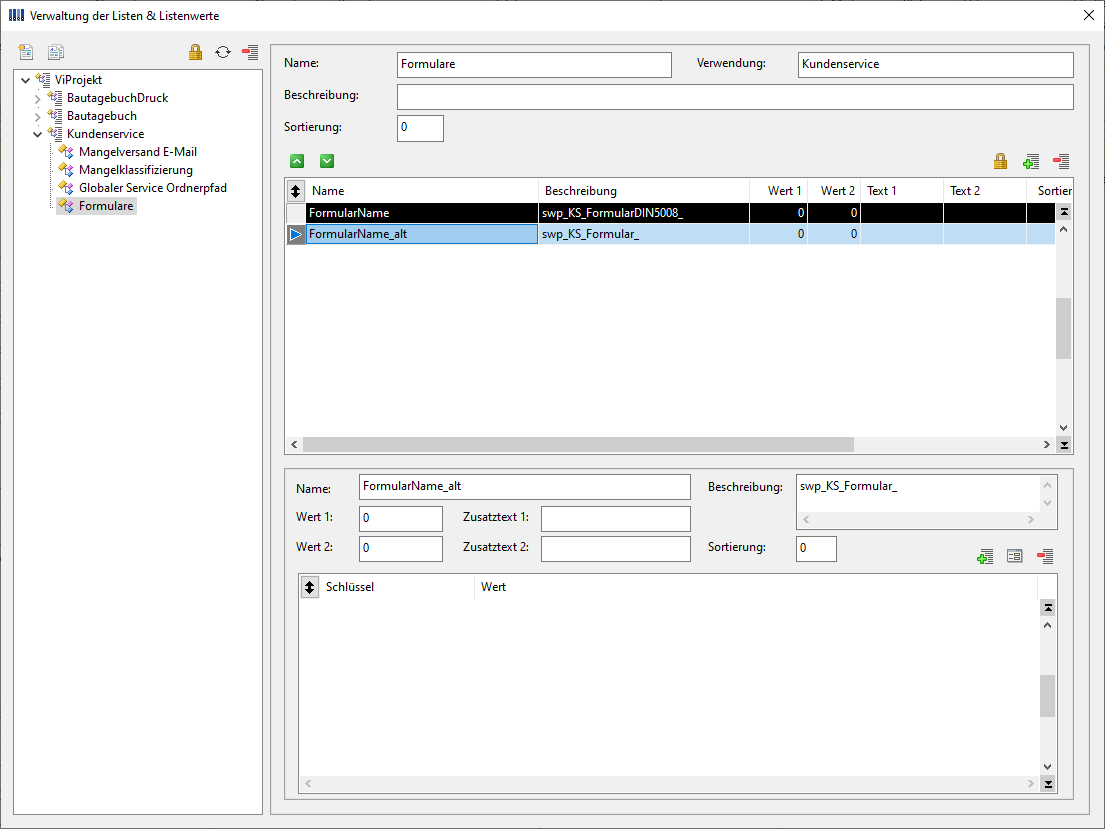The image size is (1105, 829).
Task: Jump to top of the Schlüssel table
Action: click(x=1048, y=607)
